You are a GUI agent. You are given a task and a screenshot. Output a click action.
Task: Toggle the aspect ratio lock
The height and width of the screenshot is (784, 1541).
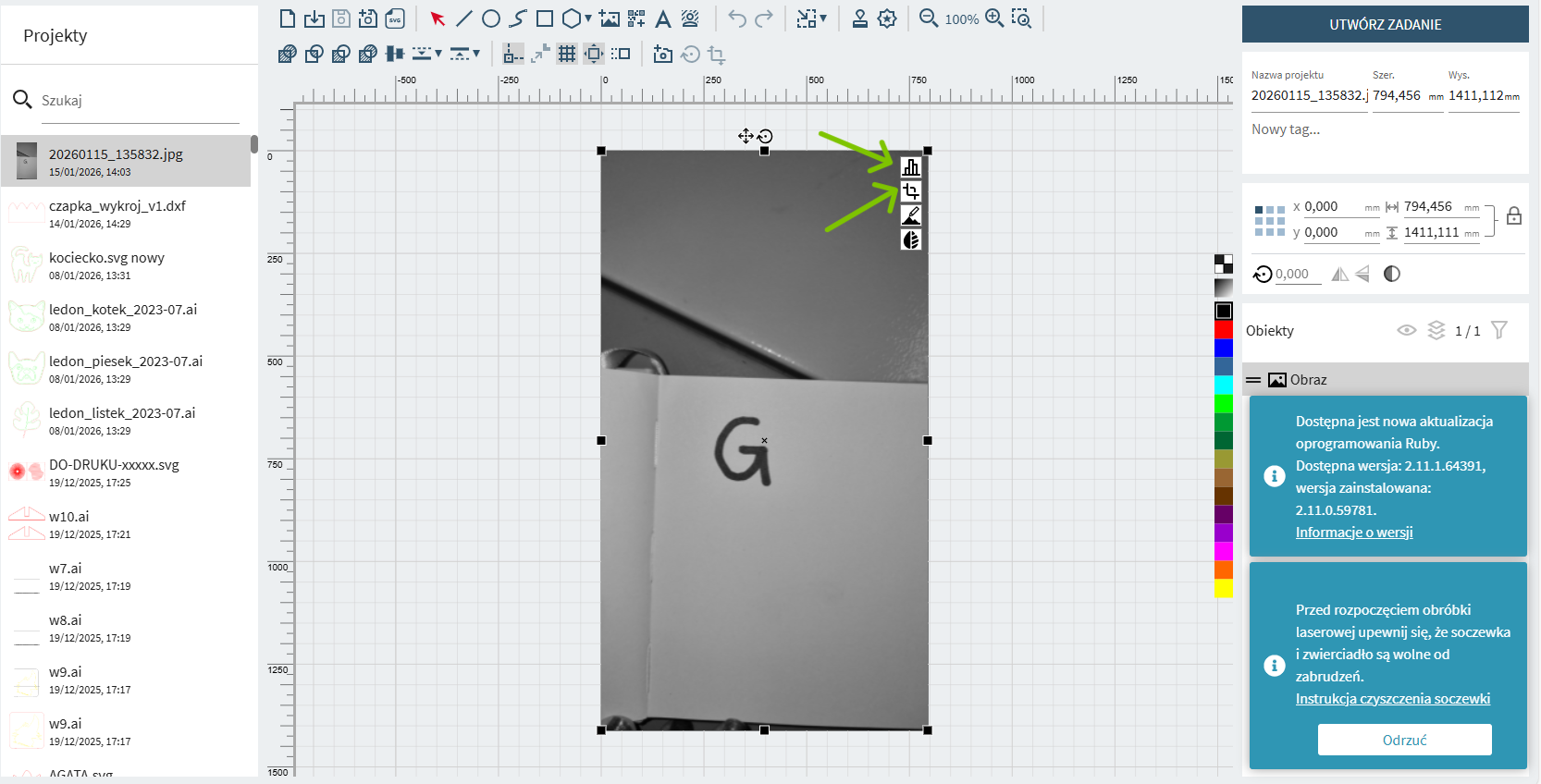point(1514,216)
